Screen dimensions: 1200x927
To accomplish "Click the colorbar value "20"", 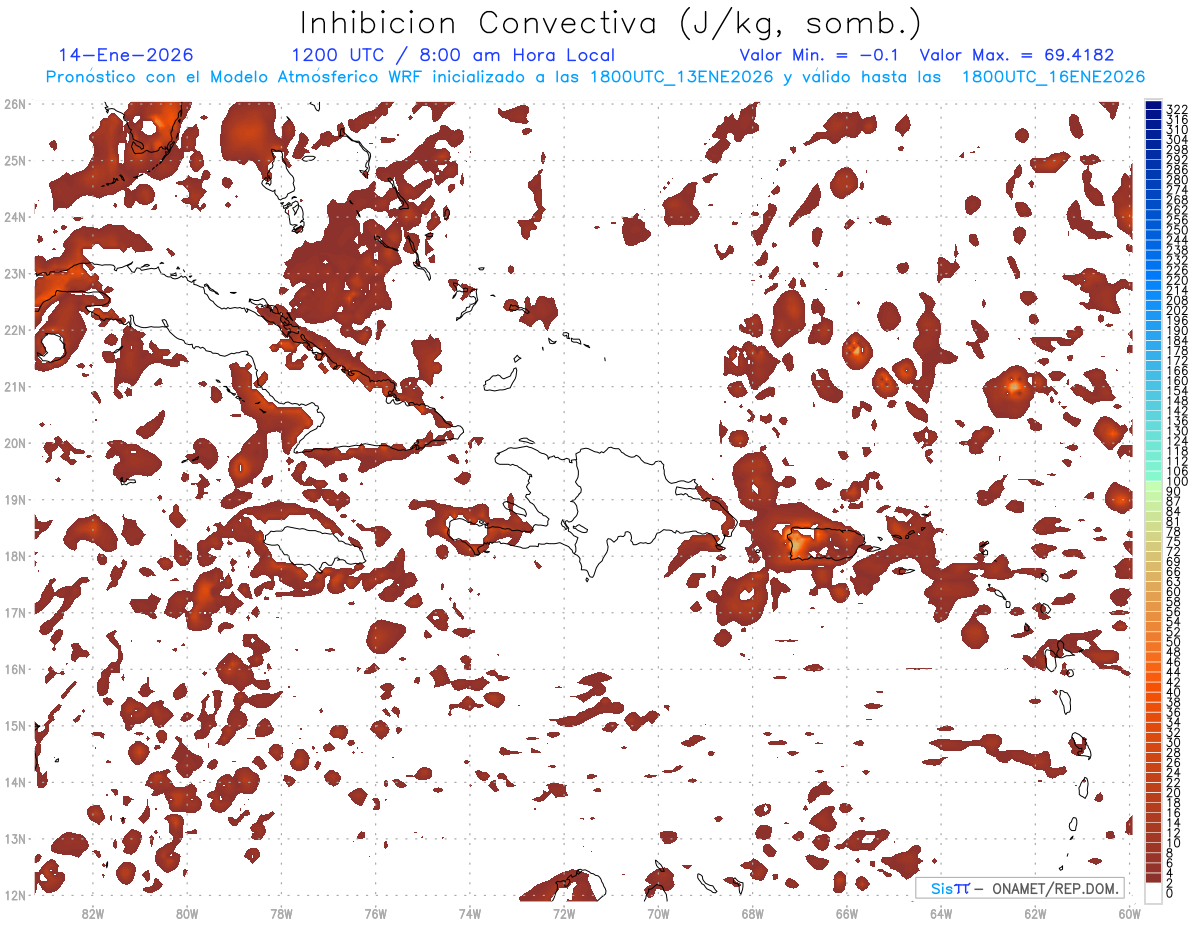I will [x=1173, y=792].
